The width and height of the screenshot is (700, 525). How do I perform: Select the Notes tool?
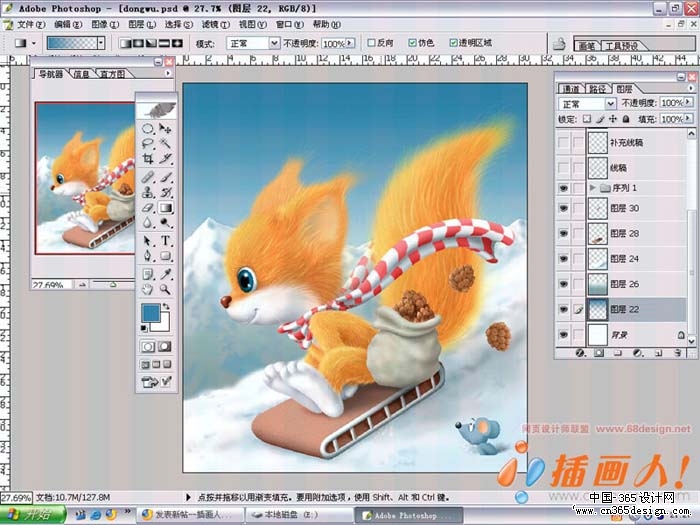pos(148,274)
